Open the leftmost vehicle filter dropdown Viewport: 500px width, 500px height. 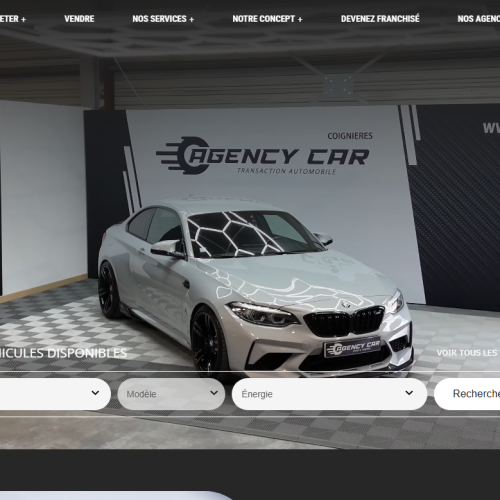(x=55, y=394)
